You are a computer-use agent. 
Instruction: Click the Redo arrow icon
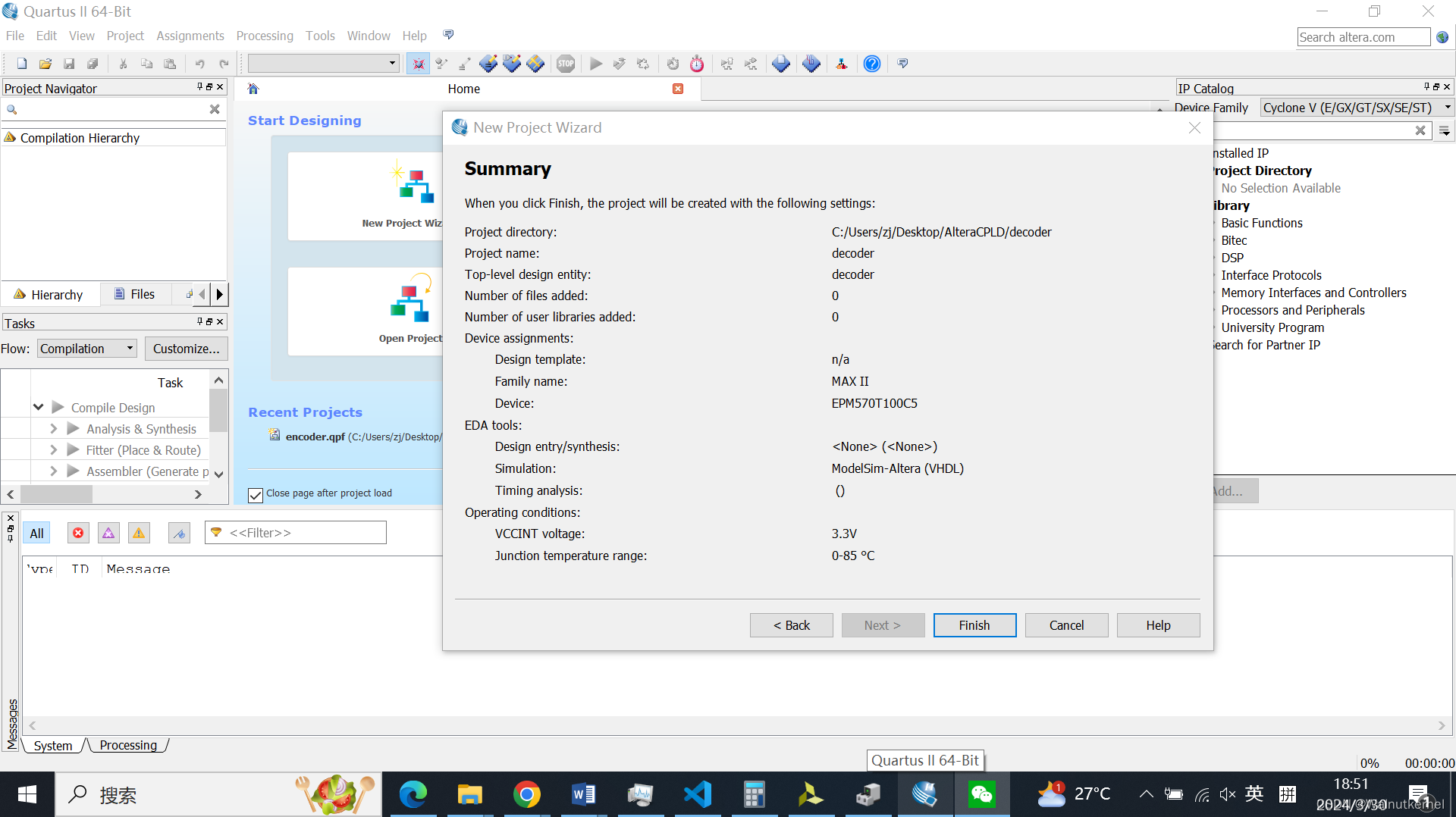[x=224, y=64]
